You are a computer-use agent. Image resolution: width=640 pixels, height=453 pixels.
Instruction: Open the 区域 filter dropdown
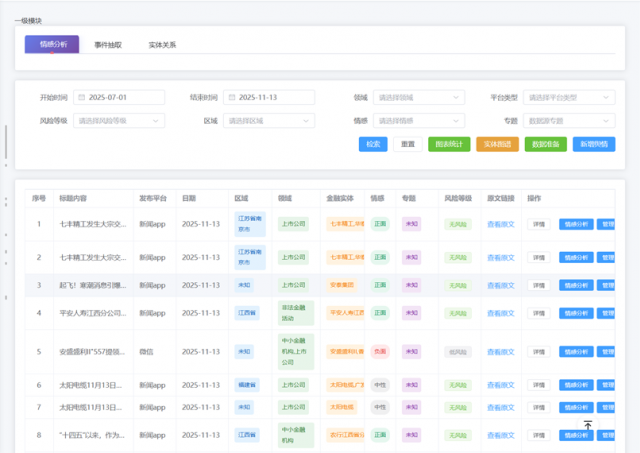(x=269, y=120)
